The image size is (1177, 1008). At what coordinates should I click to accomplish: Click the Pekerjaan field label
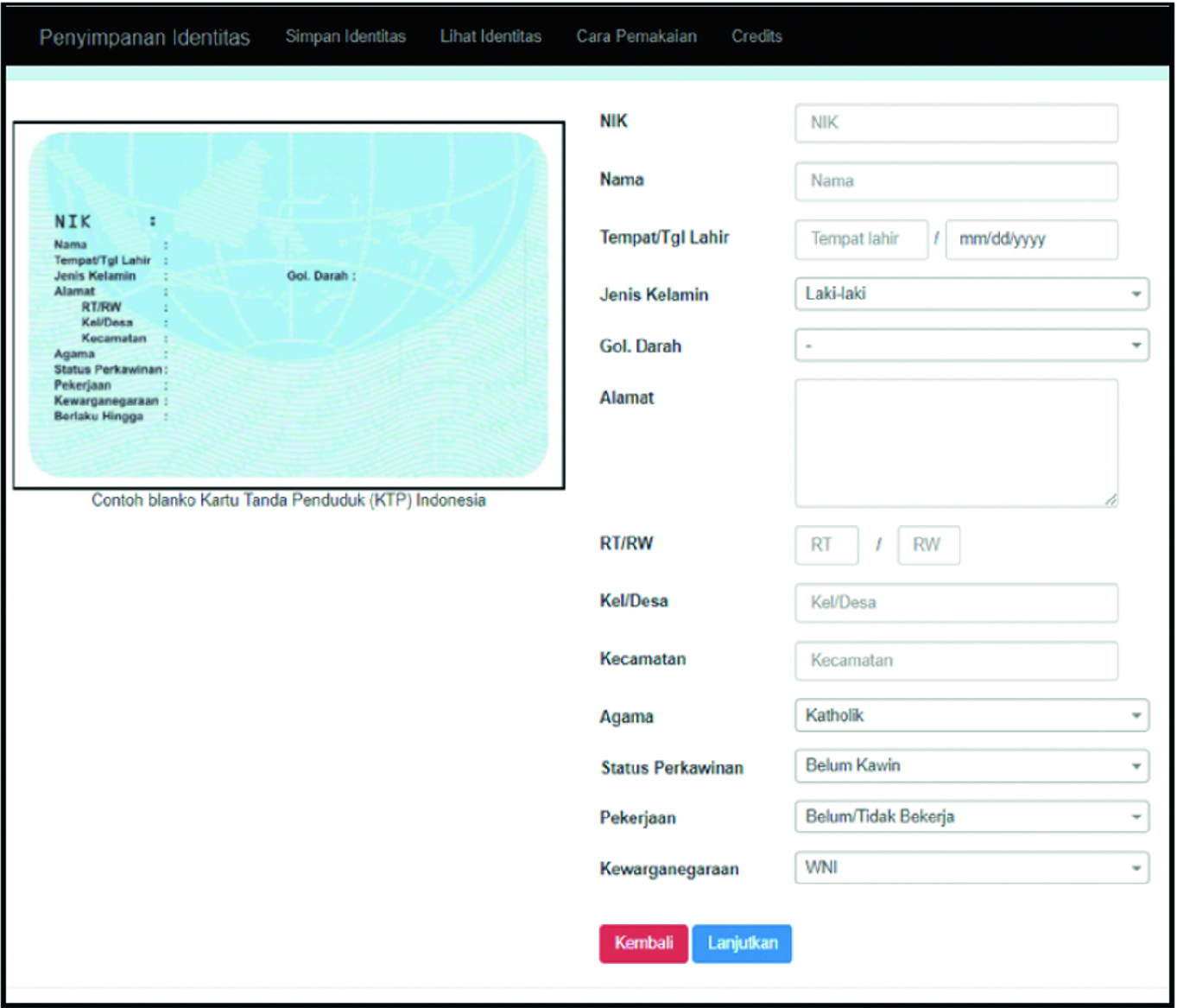click(x=638, y=818)
